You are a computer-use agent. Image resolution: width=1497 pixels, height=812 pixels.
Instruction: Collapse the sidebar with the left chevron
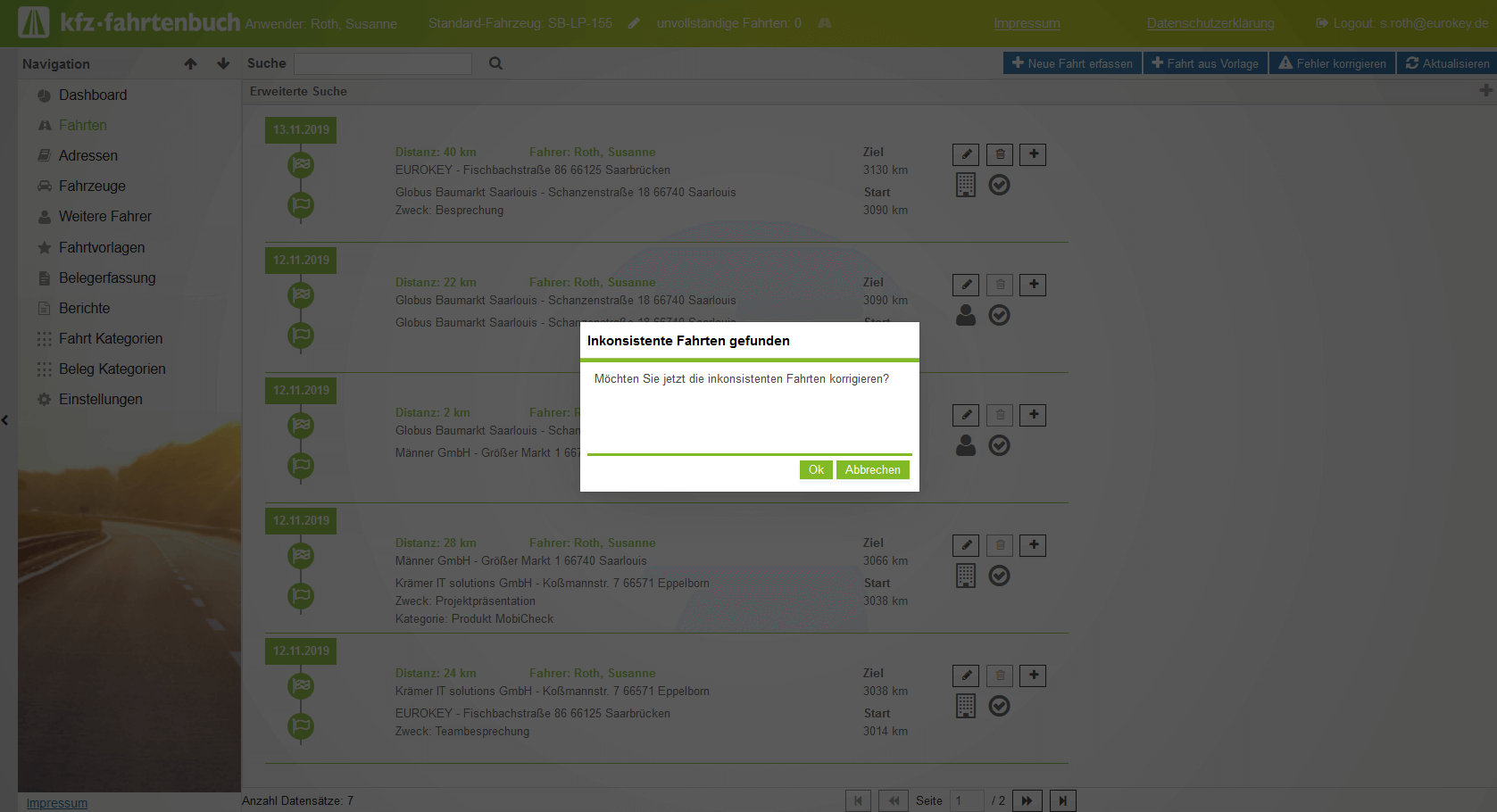click(4, 420)
